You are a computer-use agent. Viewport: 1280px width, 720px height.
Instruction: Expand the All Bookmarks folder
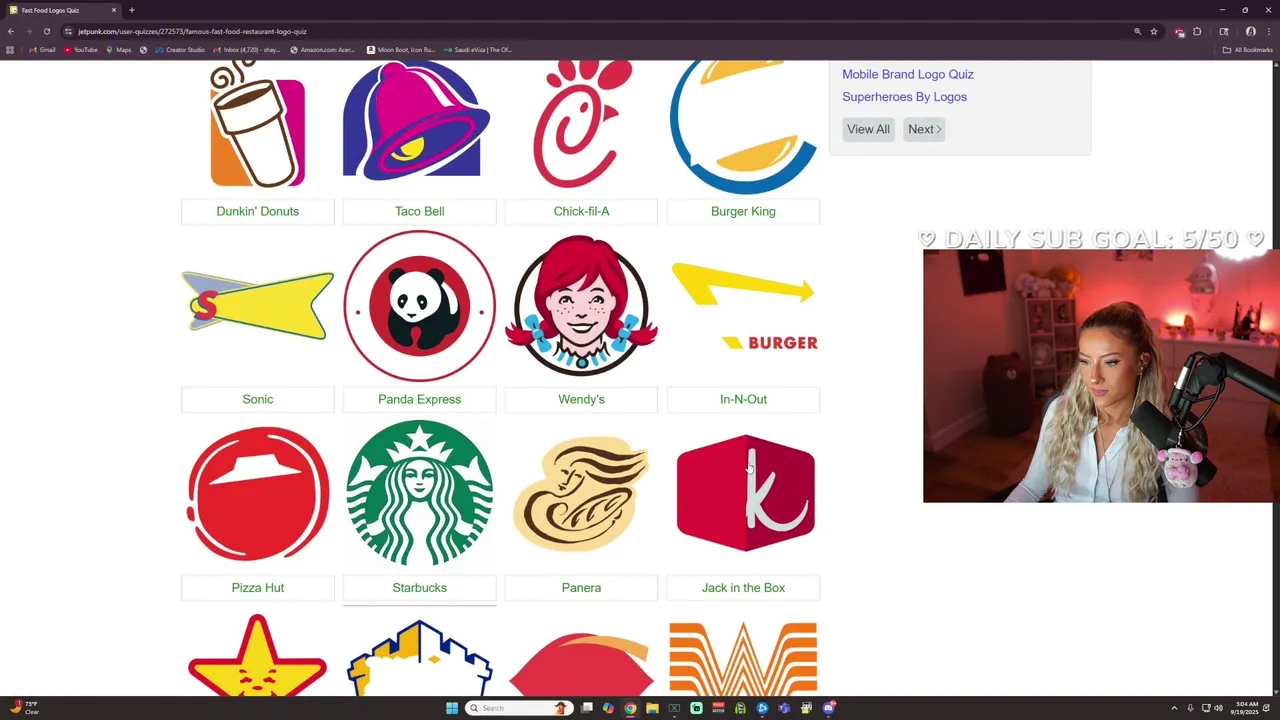point(1247,49)
